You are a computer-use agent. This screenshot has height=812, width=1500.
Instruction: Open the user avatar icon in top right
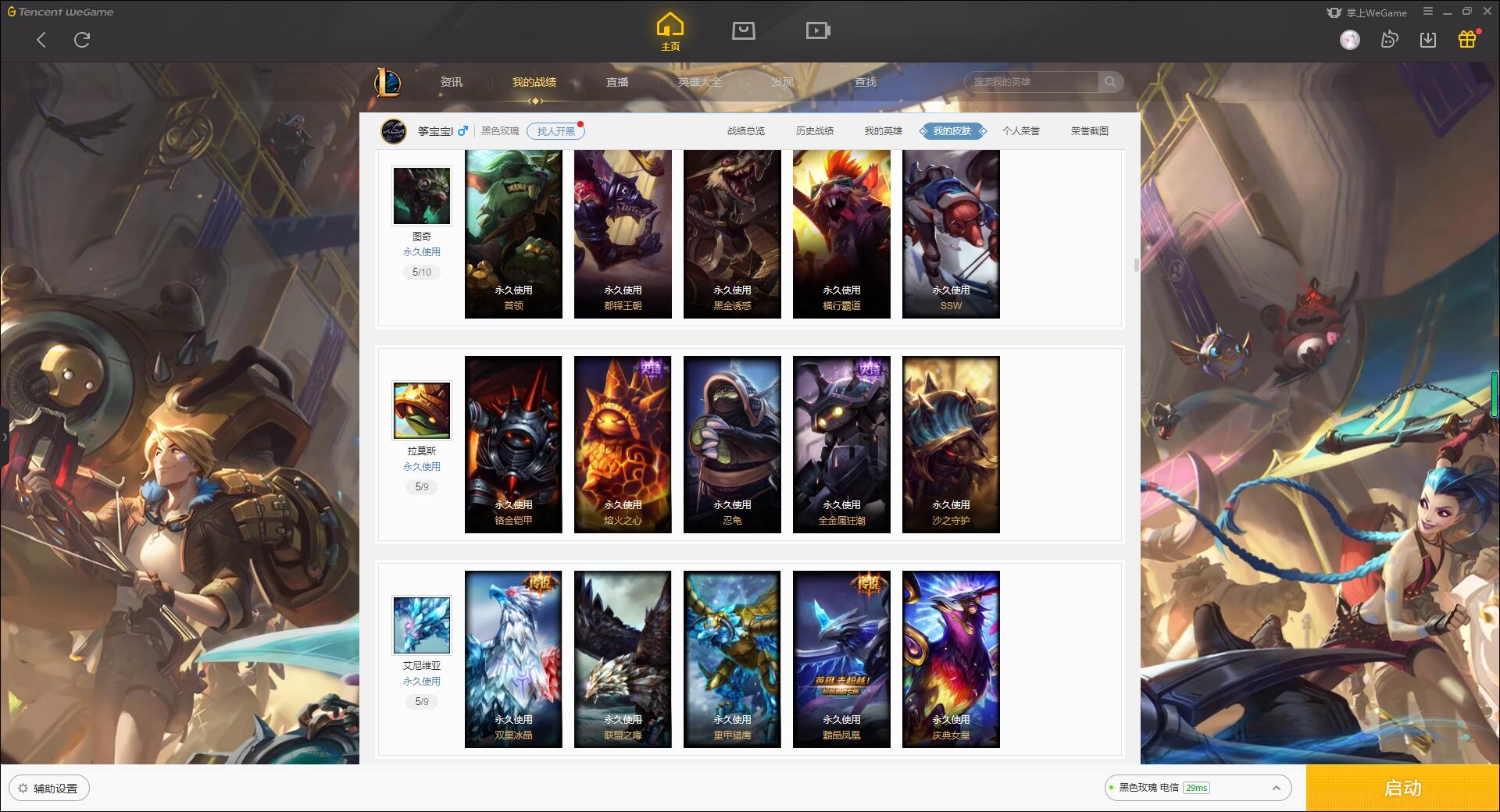pos(1350,40)
